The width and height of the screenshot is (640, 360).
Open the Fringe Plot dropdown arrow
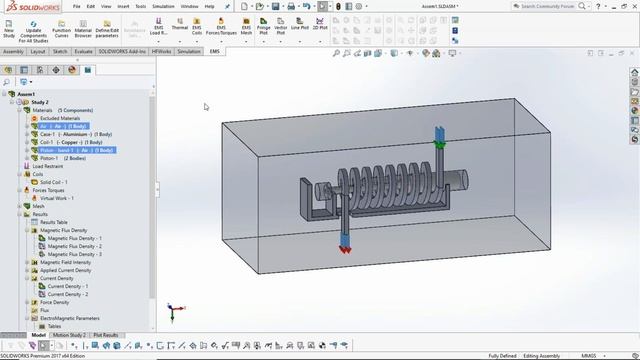point(264,41)
